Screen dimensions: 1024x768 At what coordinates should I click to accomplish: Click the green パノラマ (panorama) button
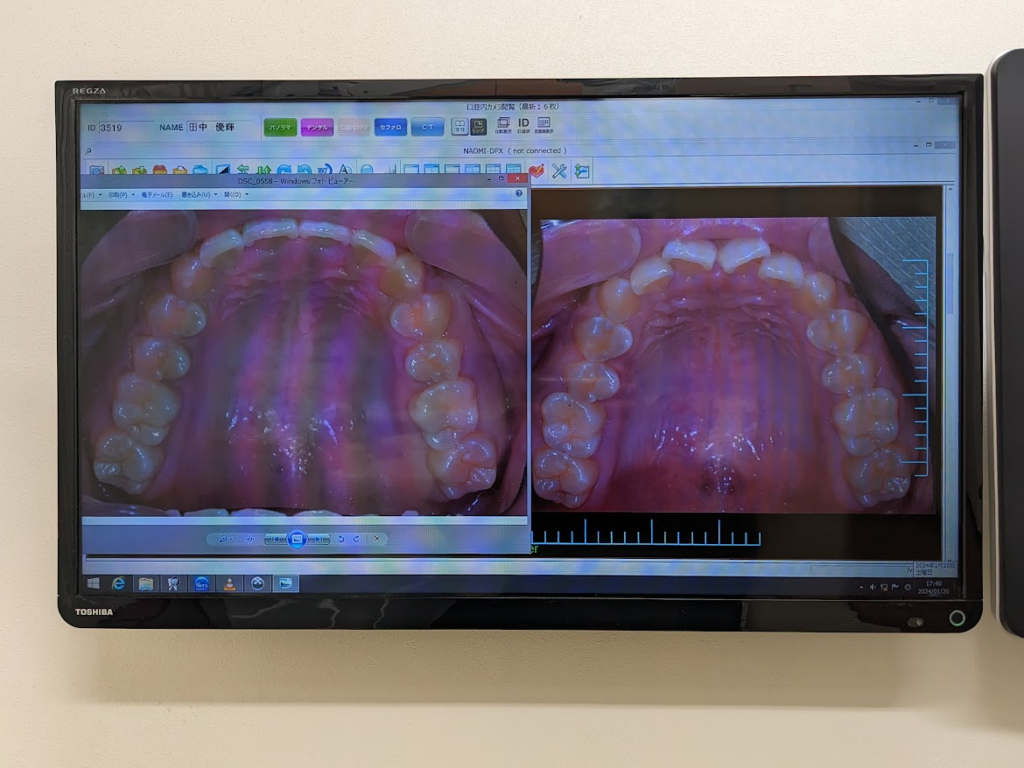280,127
